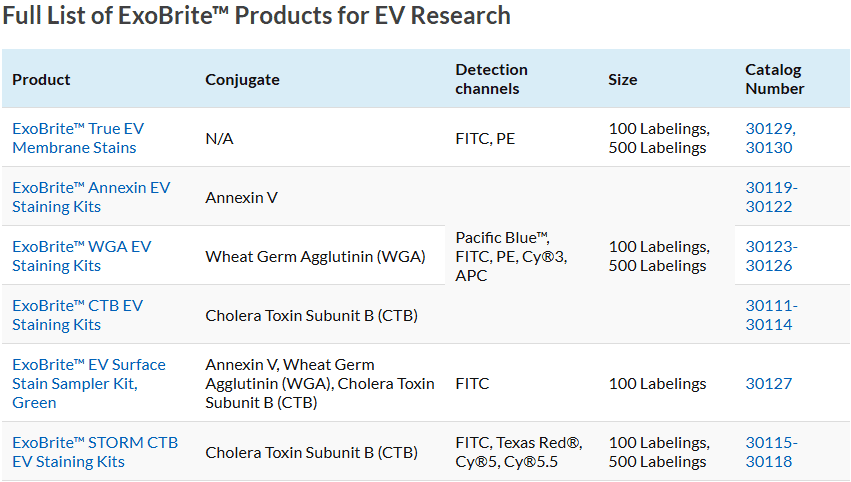Click the Detection channels column header
The width and height of the screenshot is (851, 482).
491,79
